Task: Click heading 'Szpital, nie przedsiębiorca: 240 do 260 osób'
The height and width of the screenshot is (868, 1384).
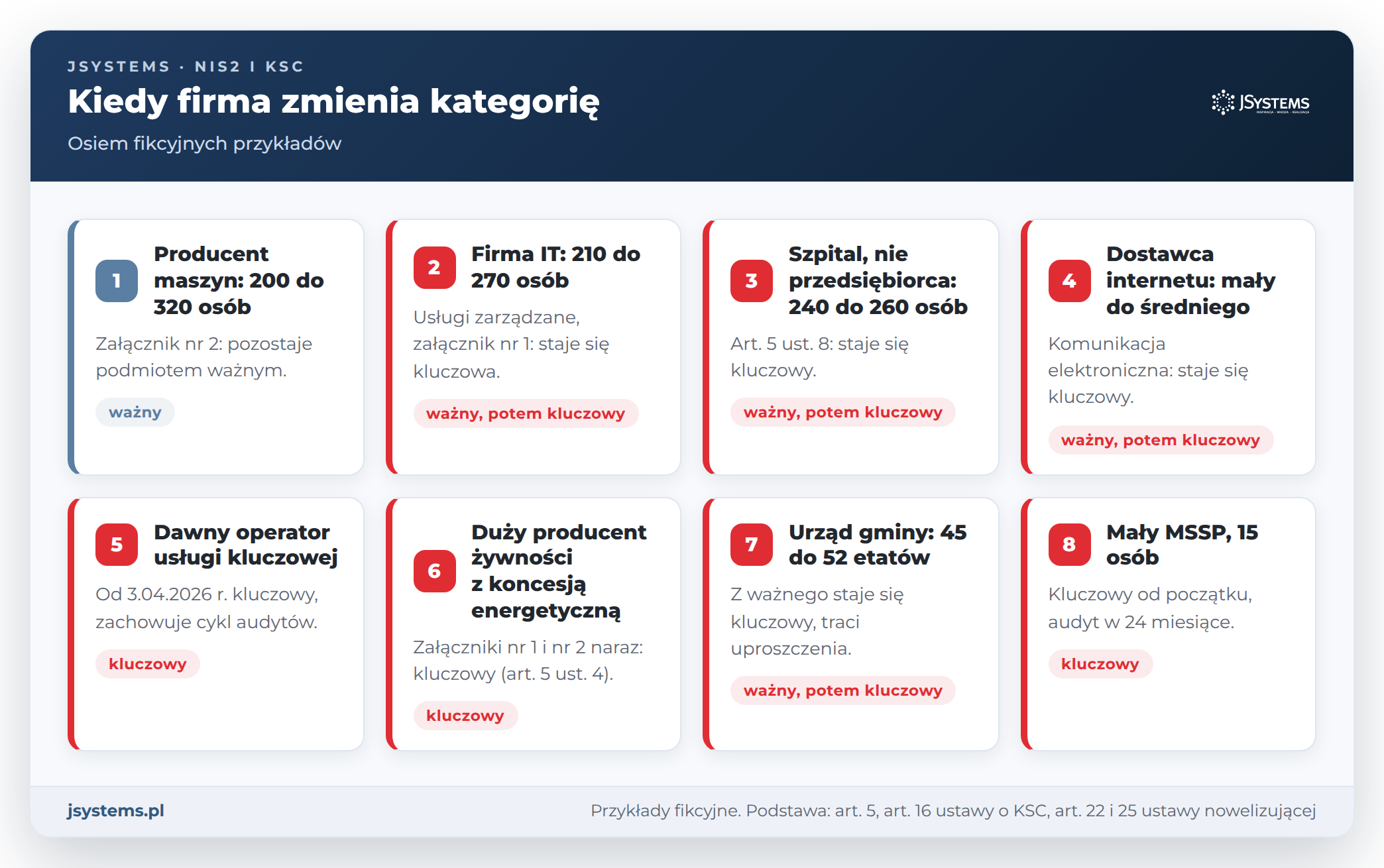Action: pos(878,280)
